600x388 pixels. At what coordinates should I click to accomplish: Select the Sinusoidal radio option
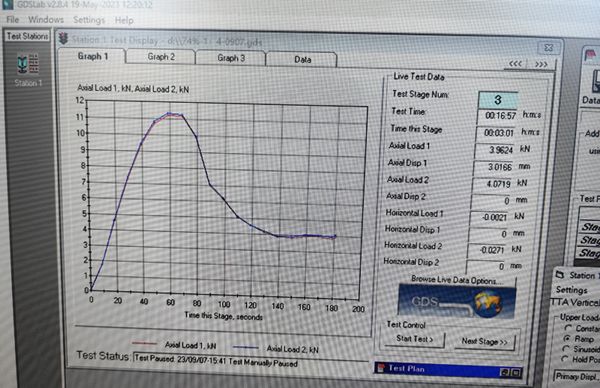point(566,348)
